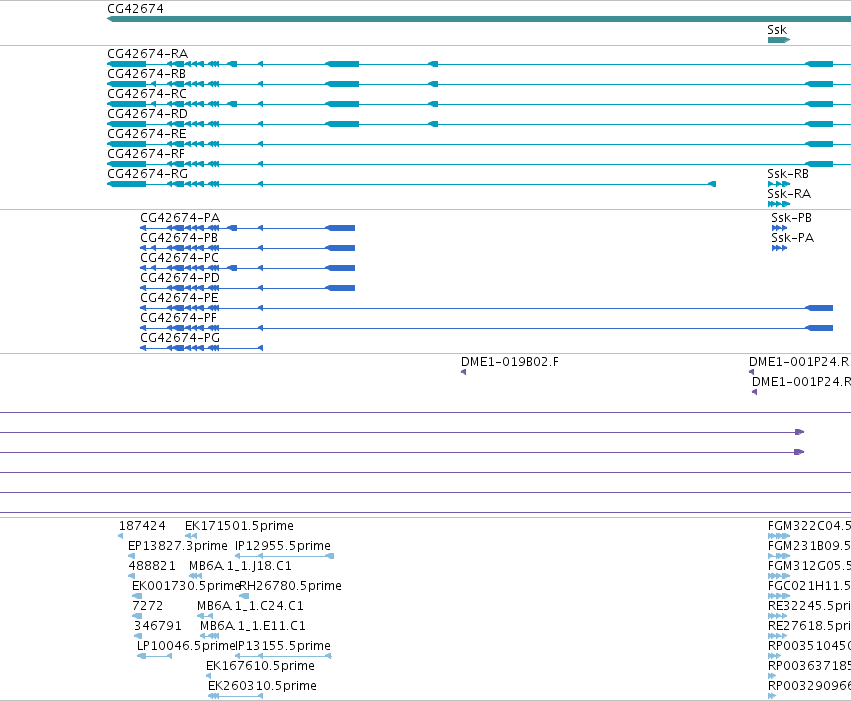Click the CG42674-PE right-end exon
Screen dimensions: 851x701
[819, 308]
